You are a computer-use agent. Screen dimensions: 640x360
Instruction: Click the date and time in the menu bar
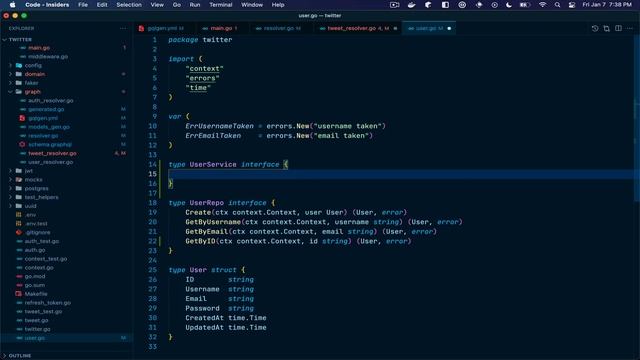click(x=607, y=5)
